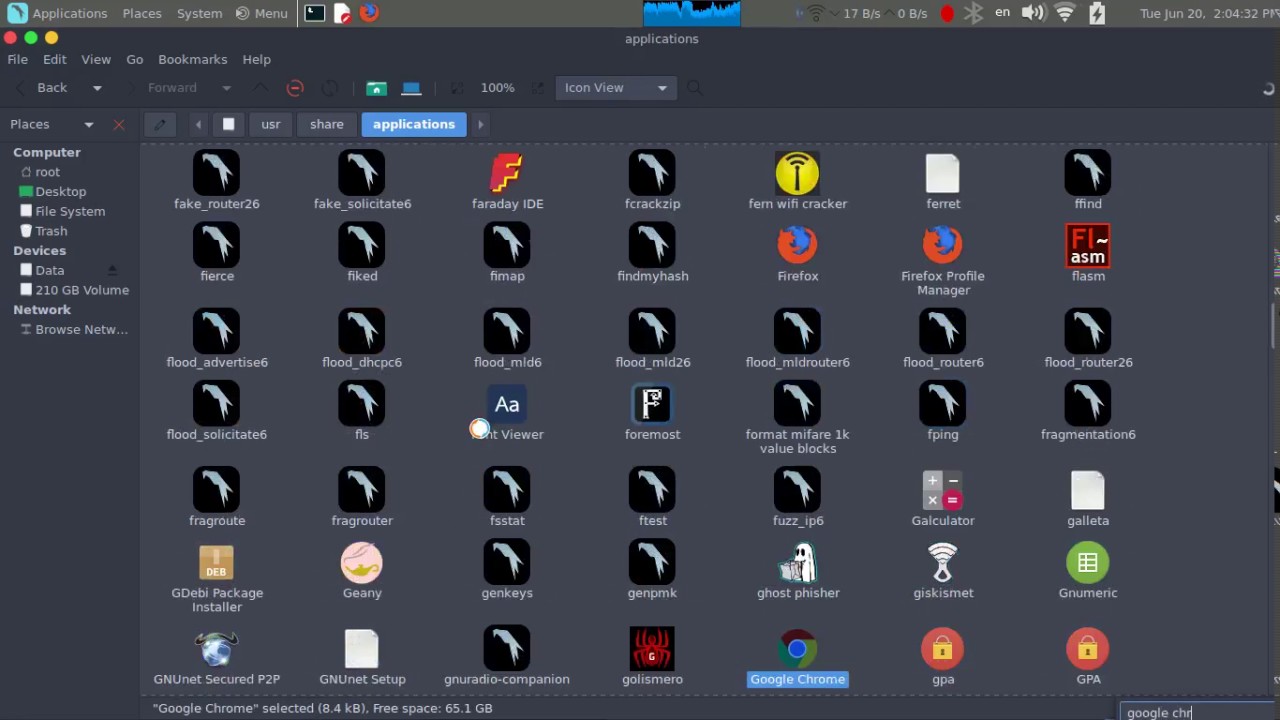The width and height of the screenshot is (1280, 720).
Task: Eject the Data volume
Action: pyautogui.click(x=112, y=270)
